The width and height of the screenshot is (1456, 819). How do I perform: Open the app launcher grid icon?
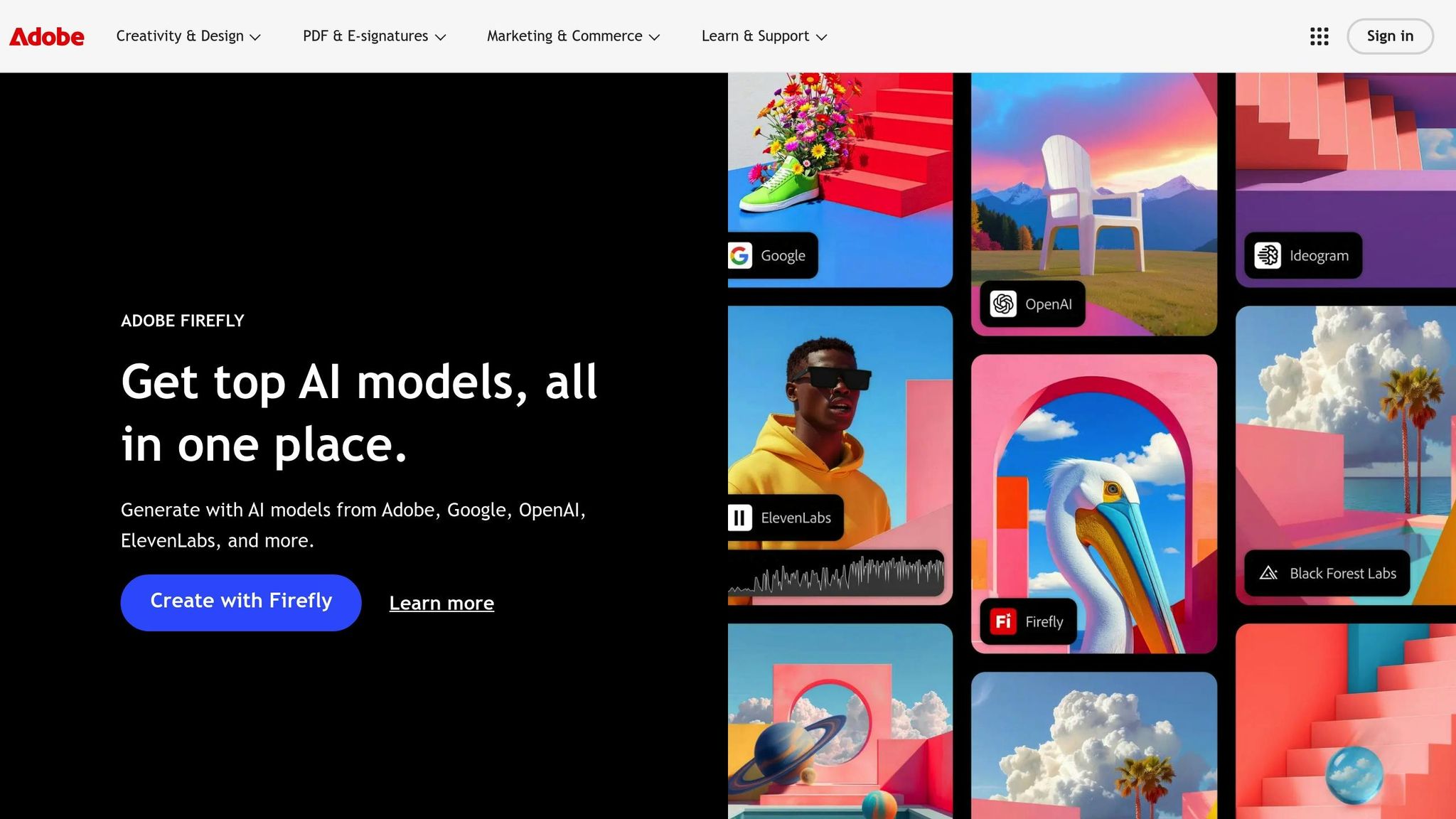1319,36
